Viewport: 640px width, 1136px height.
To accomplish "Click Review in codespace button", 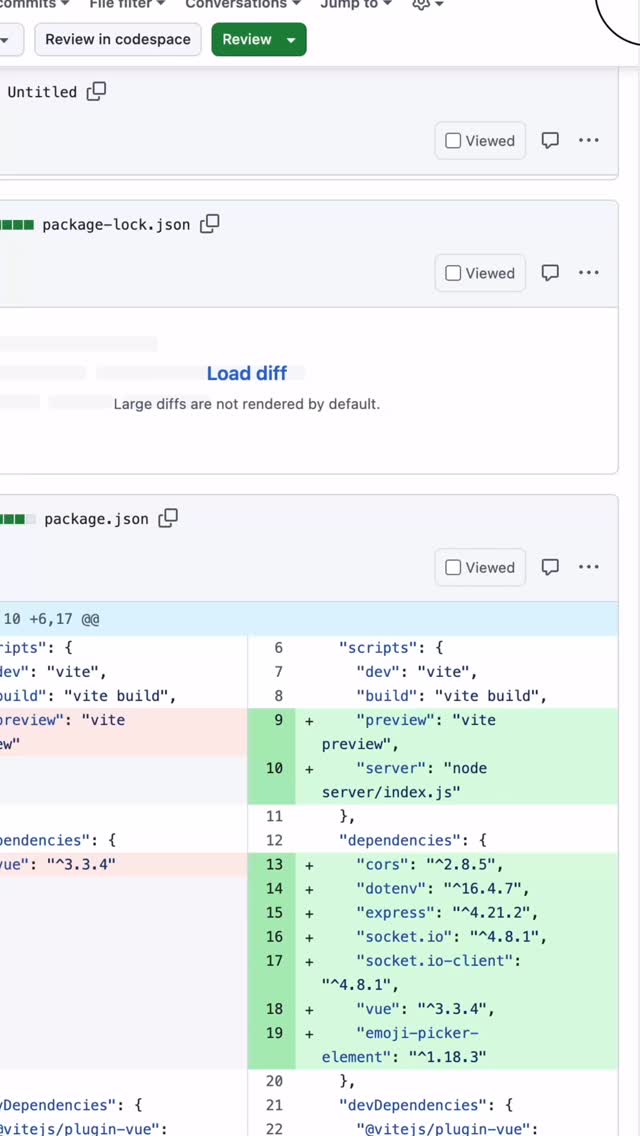I will (118, 40).
